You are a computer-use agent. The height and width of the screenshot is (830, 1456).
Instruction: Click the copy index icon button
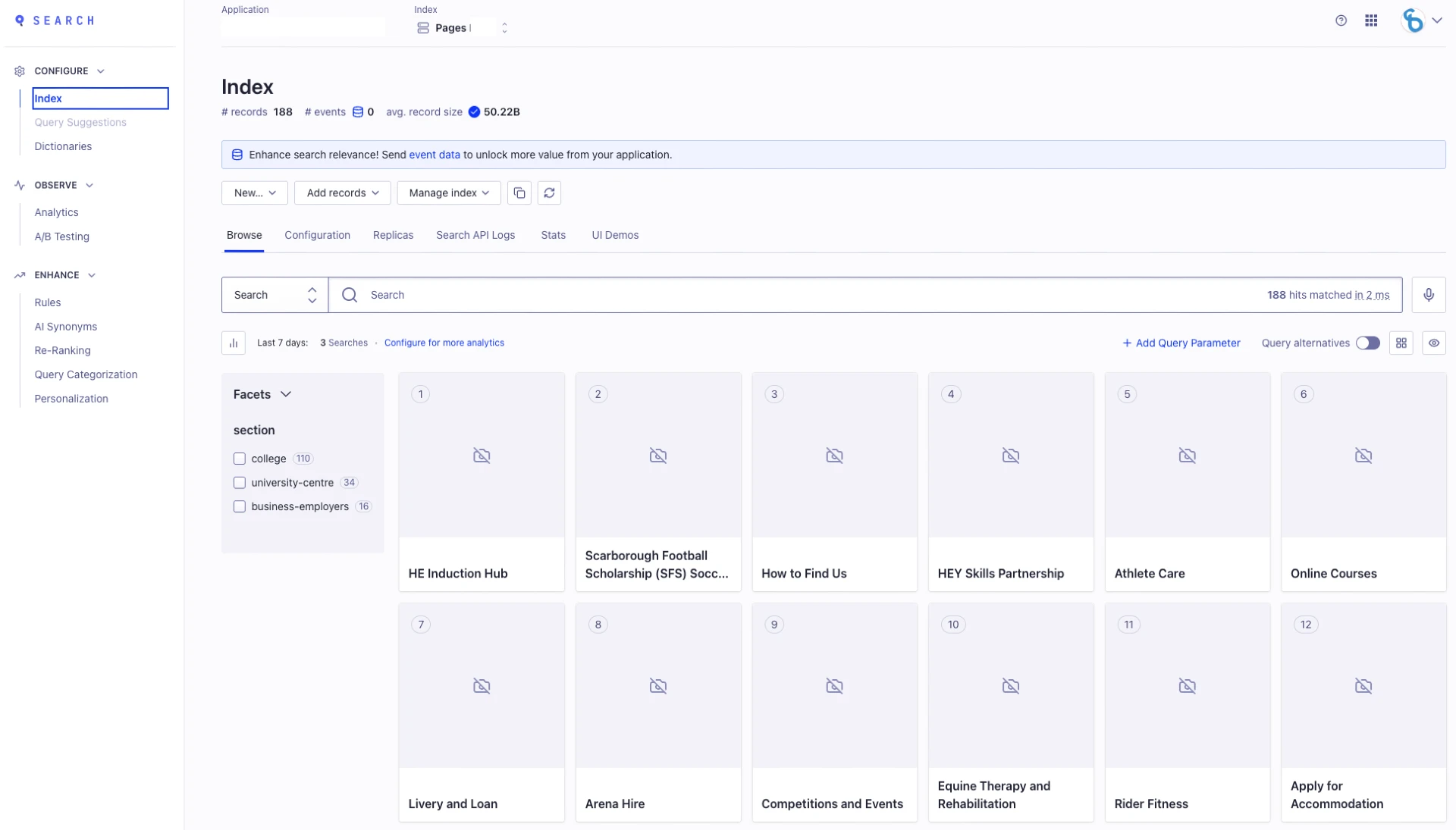click(x=519, y=193)
